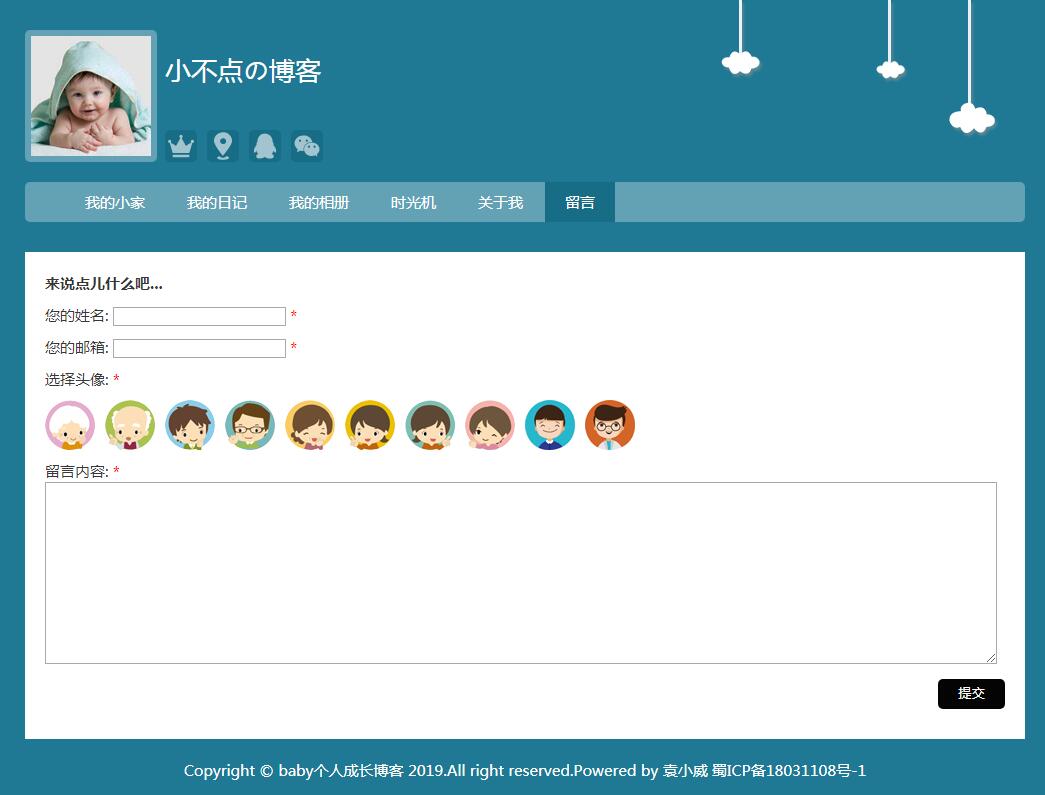Open the 时光机 navigation item

[x=413, y=203]
